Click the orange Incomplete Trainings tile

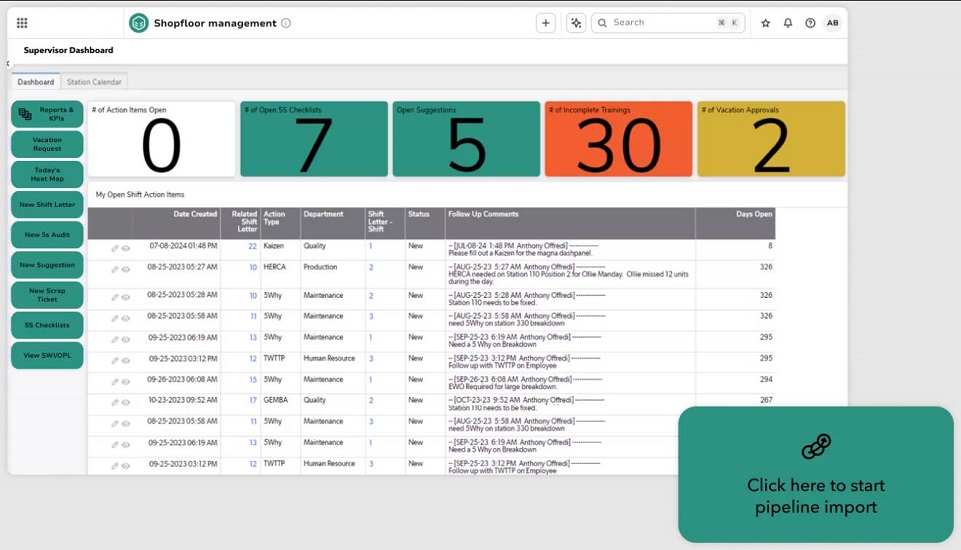(x=618, y=139)
